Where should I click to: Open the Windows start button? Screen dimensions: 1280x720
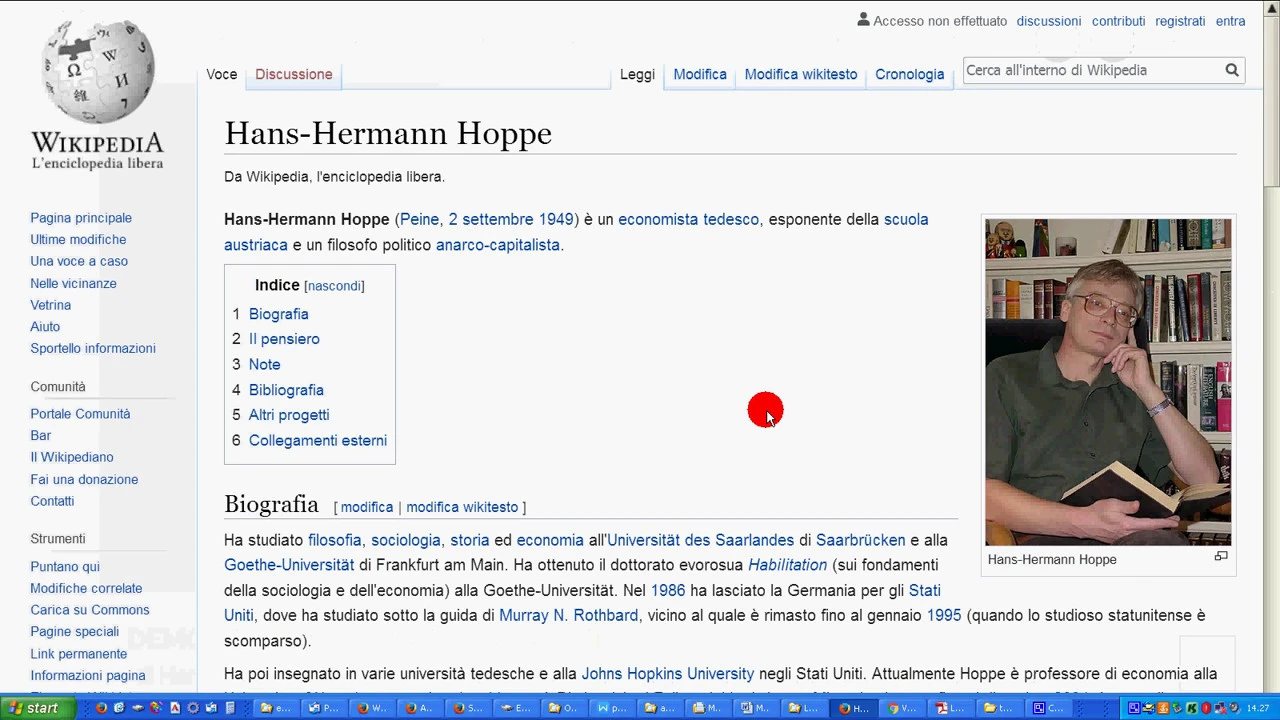tap(39, 708)
